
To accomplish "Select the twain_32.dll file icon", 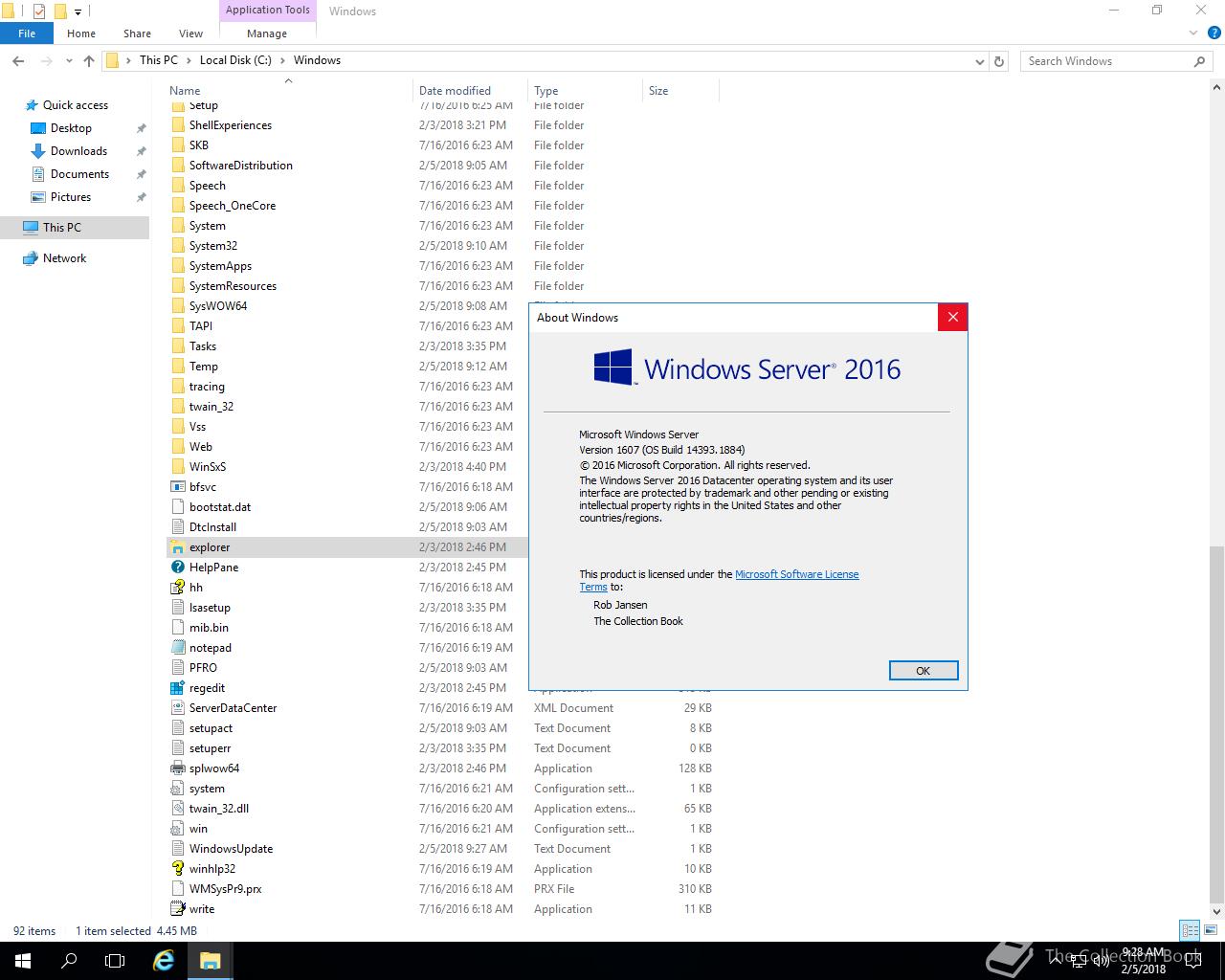I will pos(177,809).
